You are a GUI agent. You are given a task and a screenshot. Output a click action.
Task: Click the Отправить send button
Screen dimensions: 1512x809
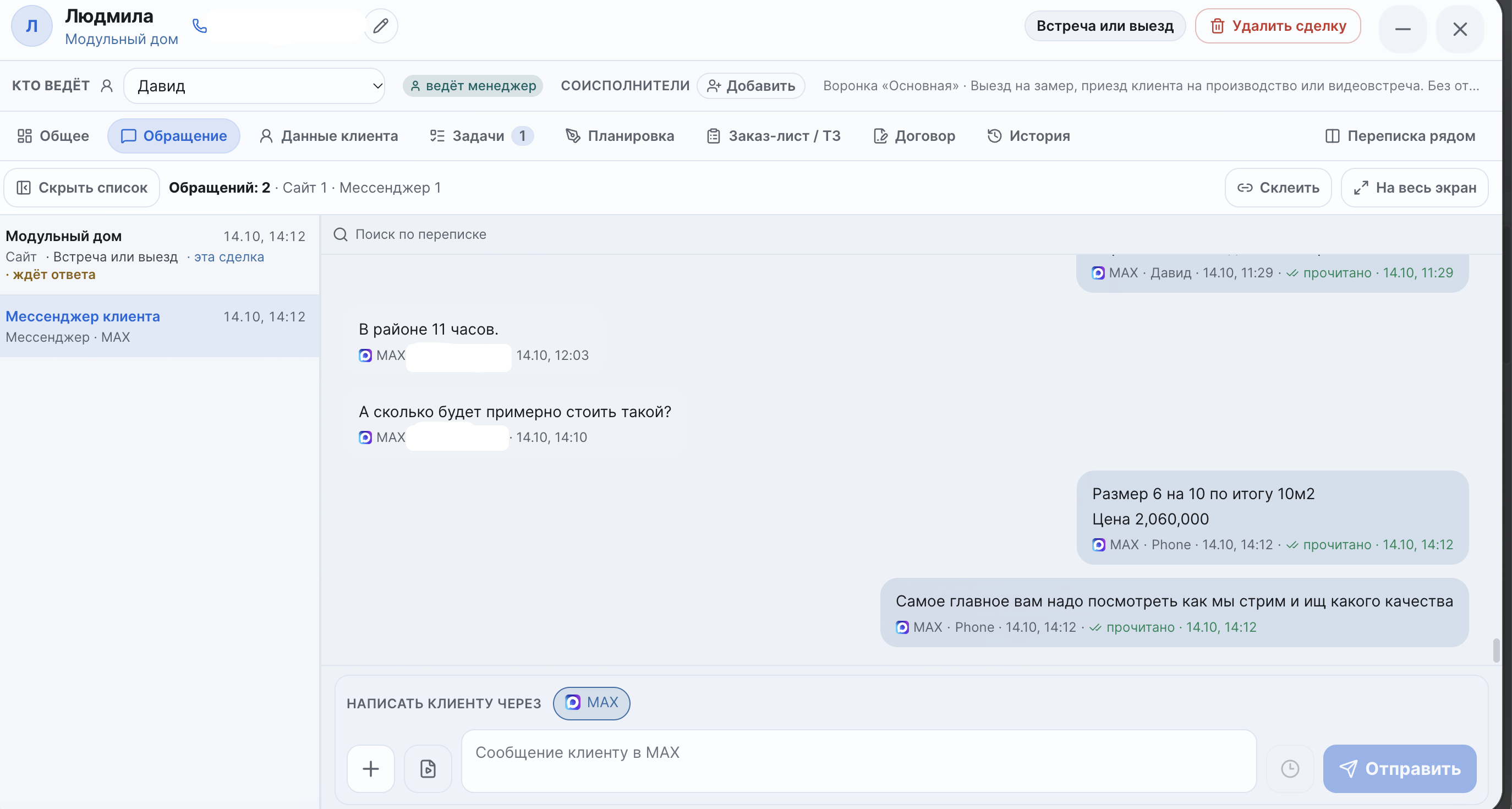[1399, 768]
